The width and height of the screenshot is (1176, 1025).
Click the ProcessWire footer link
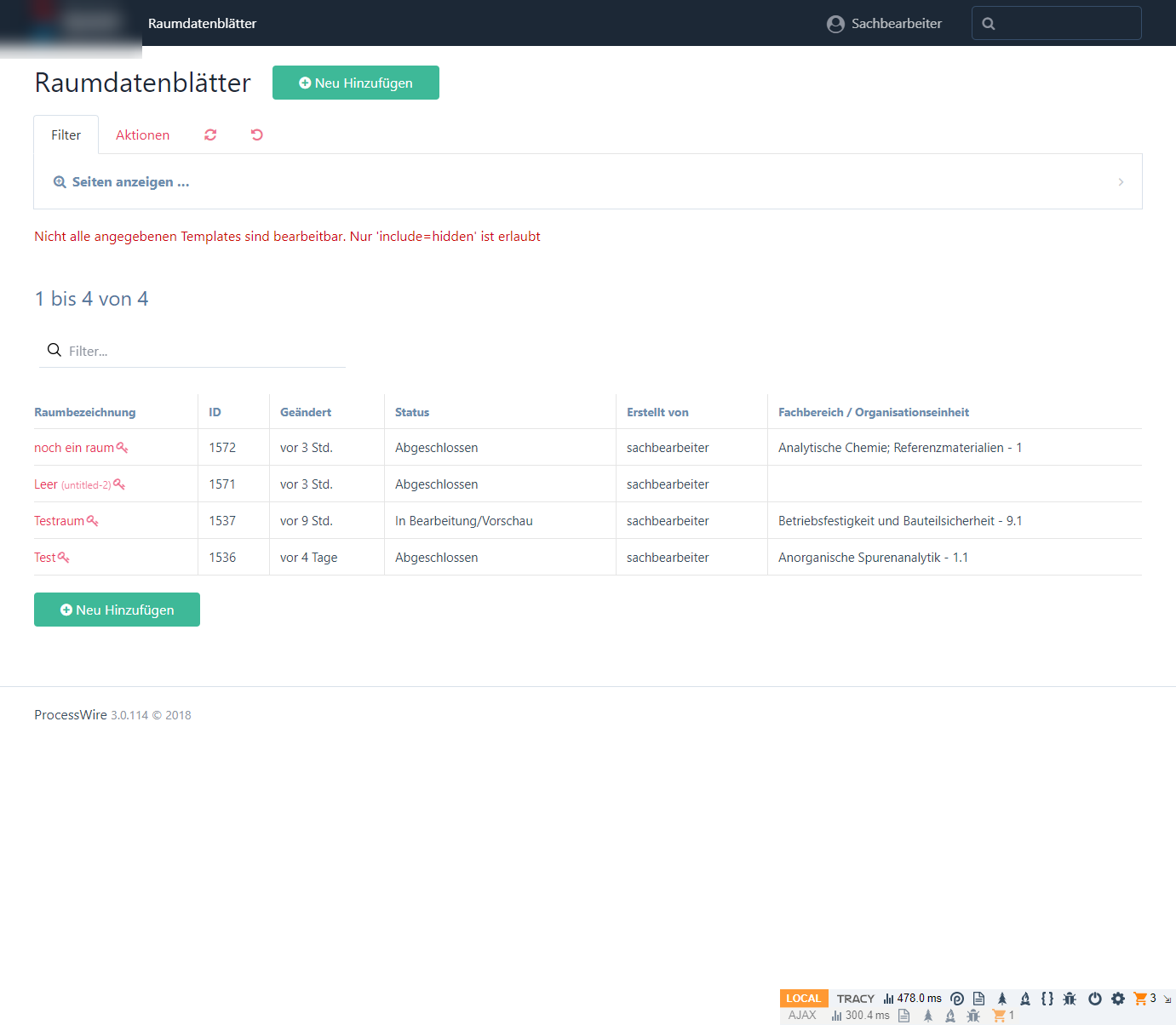70,714
